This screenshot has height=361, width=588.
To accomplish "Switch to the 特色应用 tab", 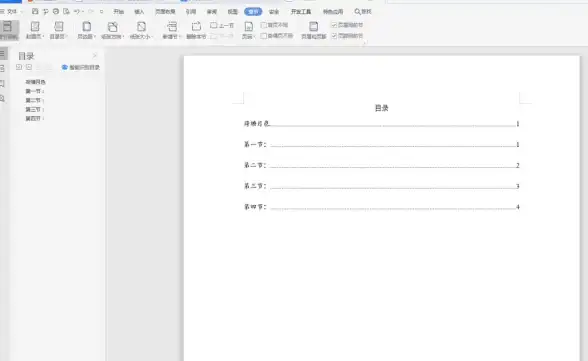I will 333,12.
